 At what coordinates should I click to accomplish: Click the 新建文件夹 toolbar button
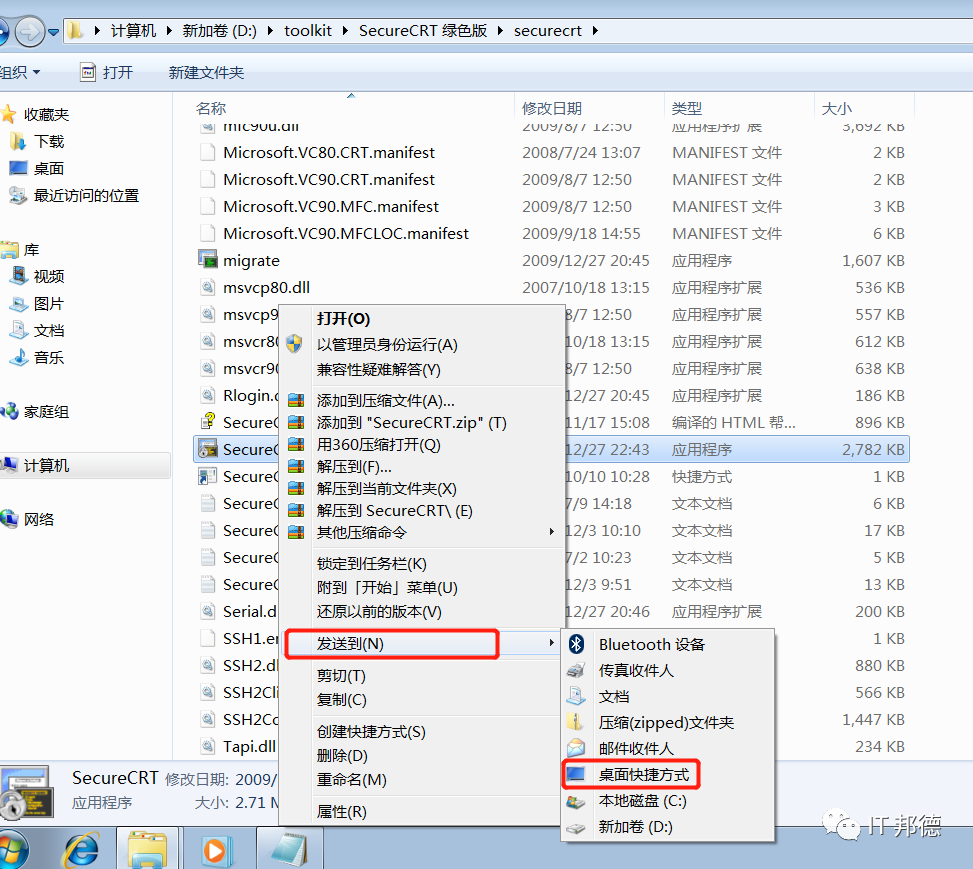click(x=206, y=73)
